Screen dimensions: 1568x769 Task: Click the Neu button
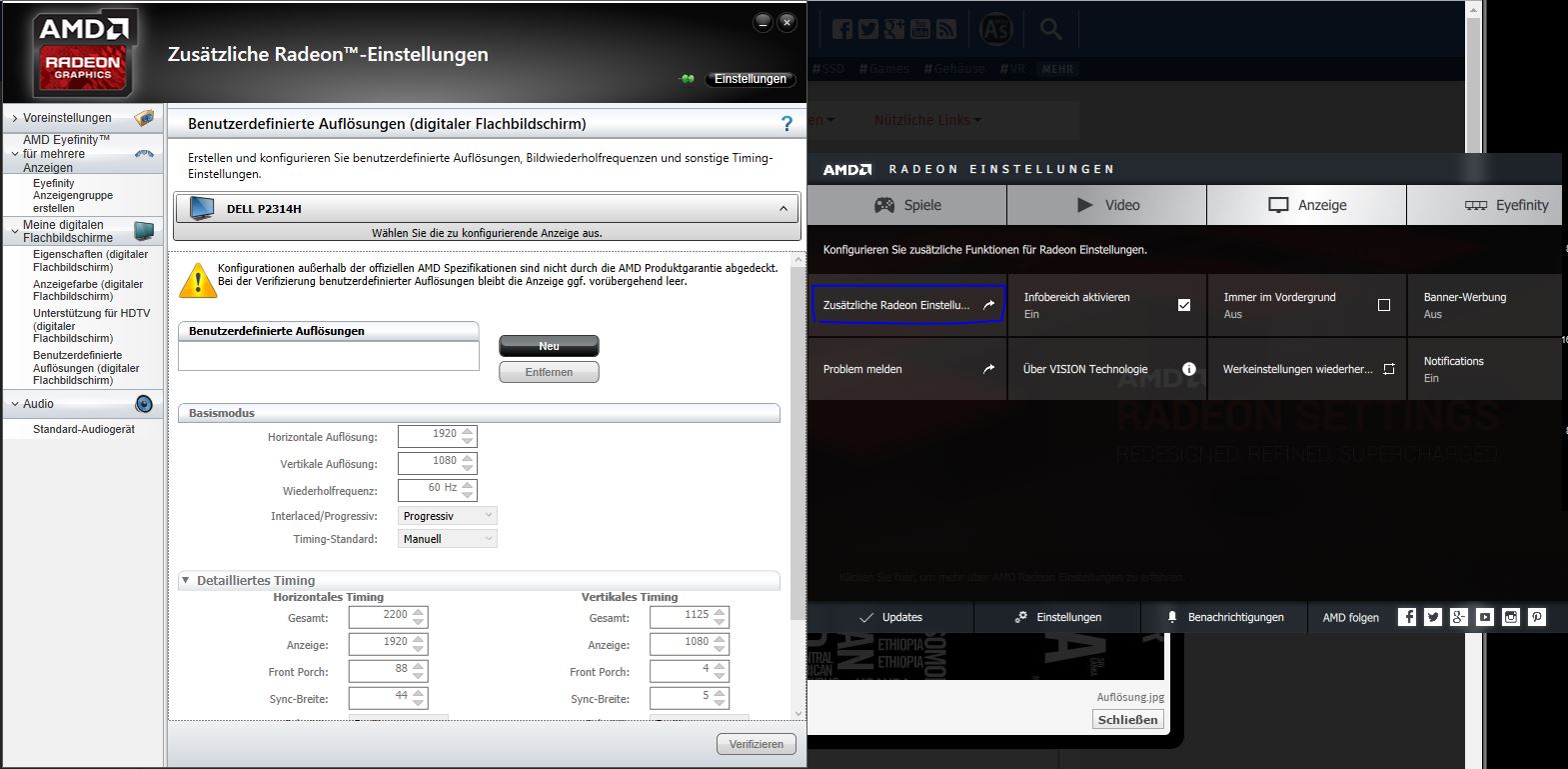pyautogui.click(x=549, y=346)
